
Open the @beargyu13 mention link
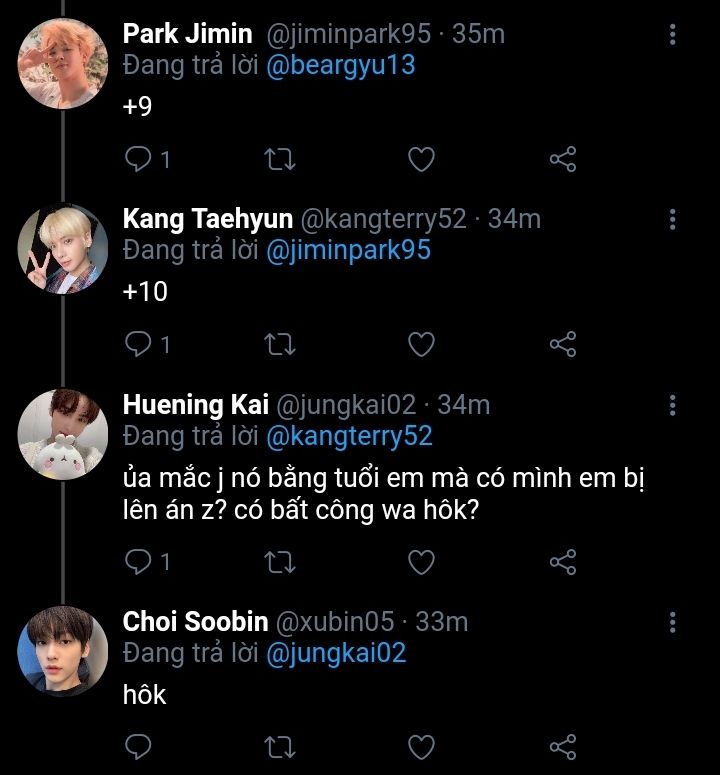[x=341, y=66]
